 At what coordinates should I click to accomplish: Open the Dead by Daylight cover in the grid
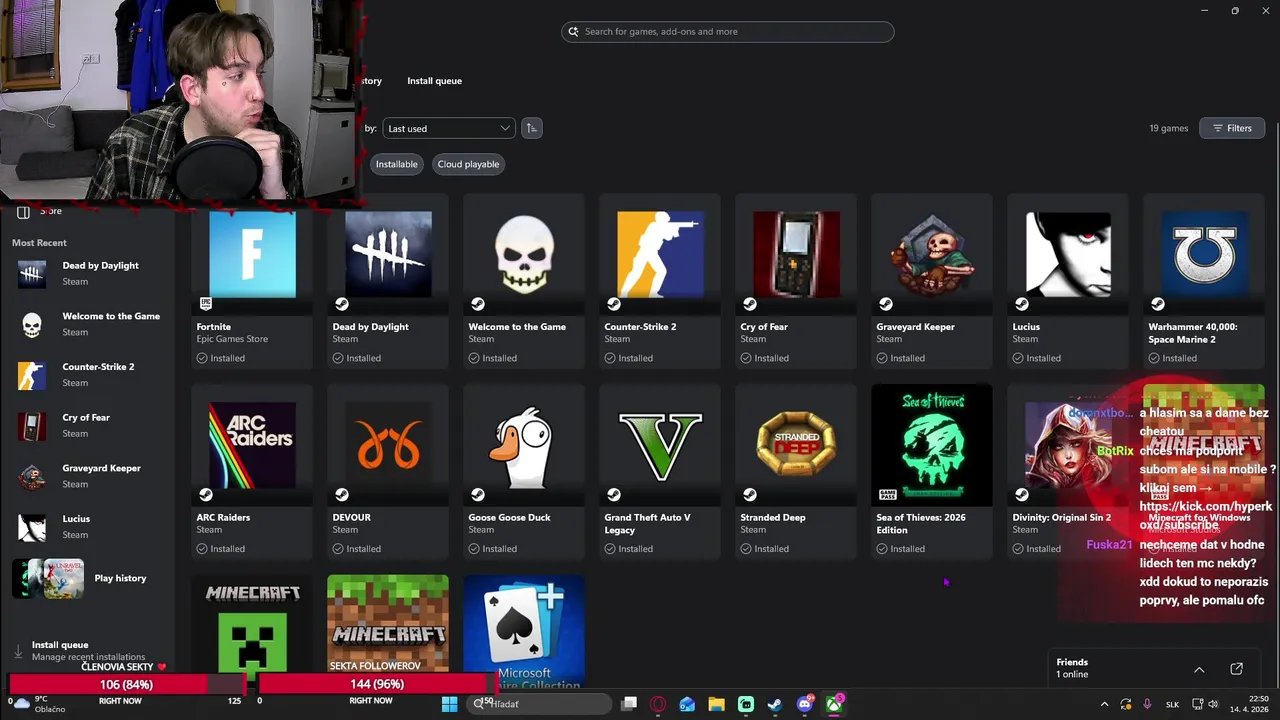click(388, 255)
